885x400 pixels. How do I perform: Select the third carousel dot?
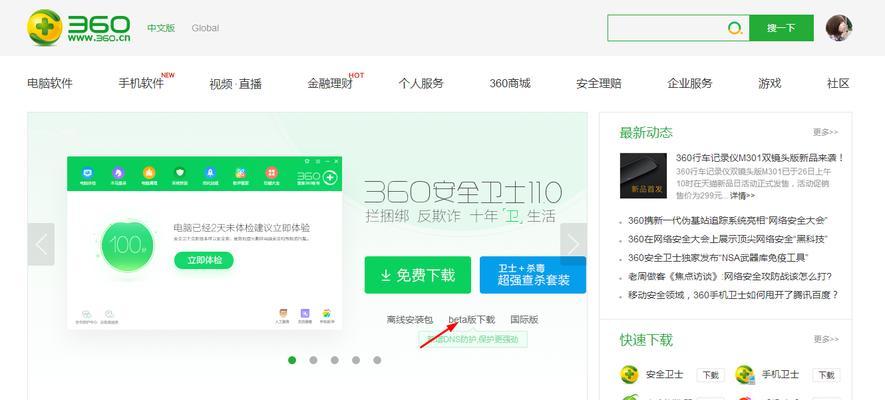(x=335, y=360)
